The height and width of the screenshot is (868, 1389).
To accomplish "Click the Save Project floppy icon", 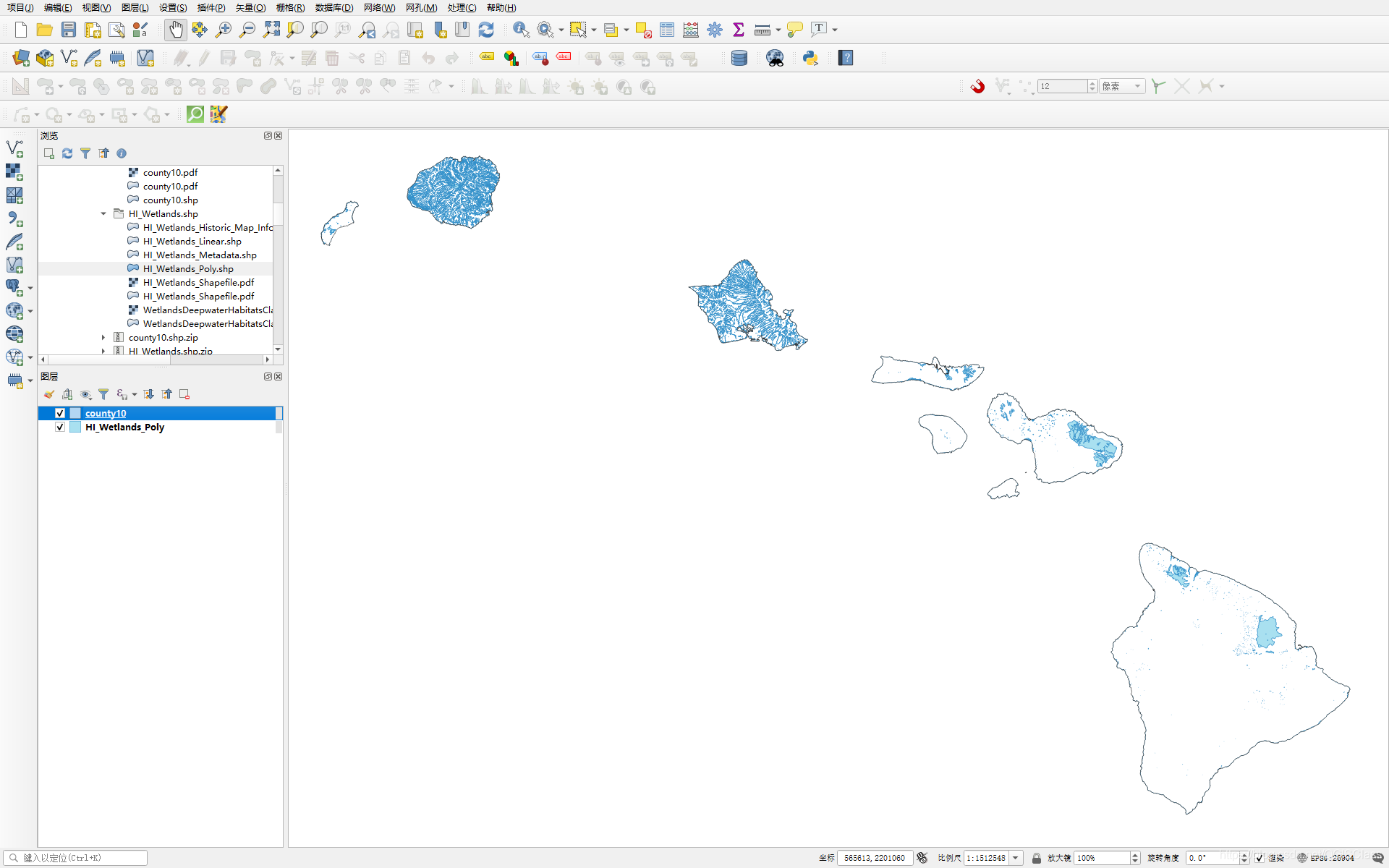I will click(69, 30).
